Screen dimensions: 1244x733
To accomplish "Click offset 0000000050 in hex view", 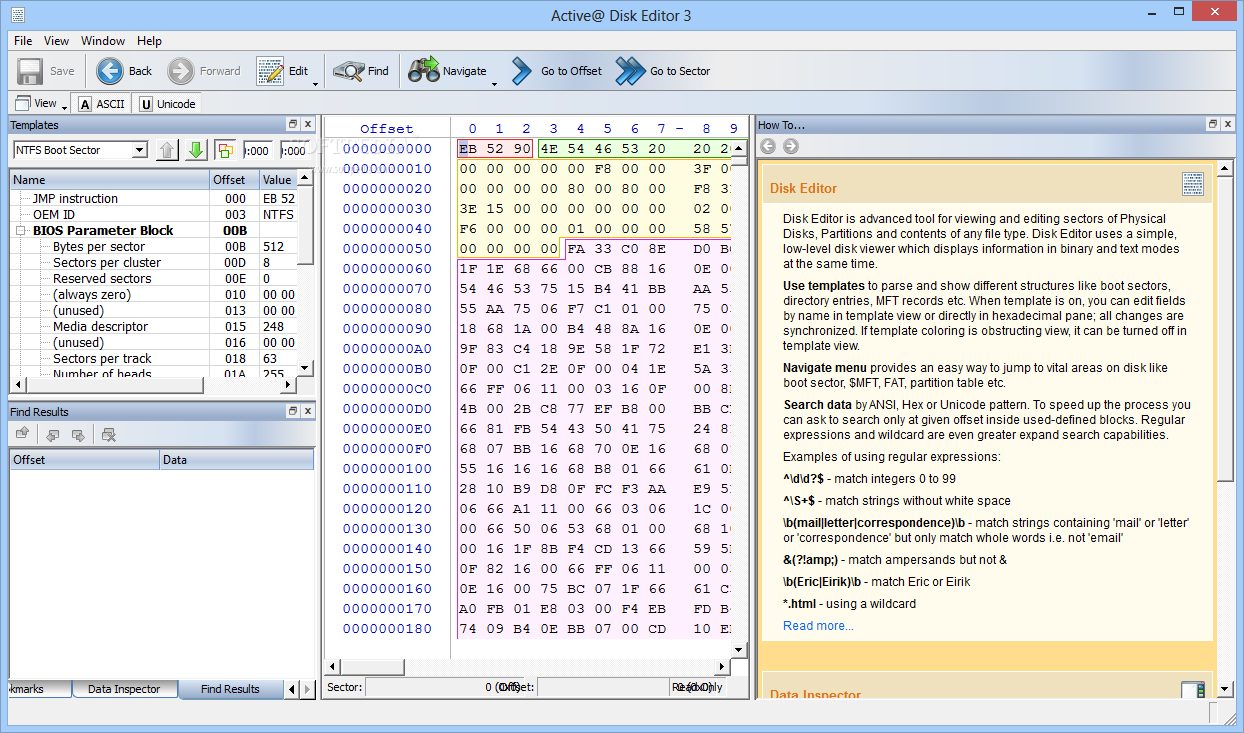I will pyautogui.click(x=388, y=249).
